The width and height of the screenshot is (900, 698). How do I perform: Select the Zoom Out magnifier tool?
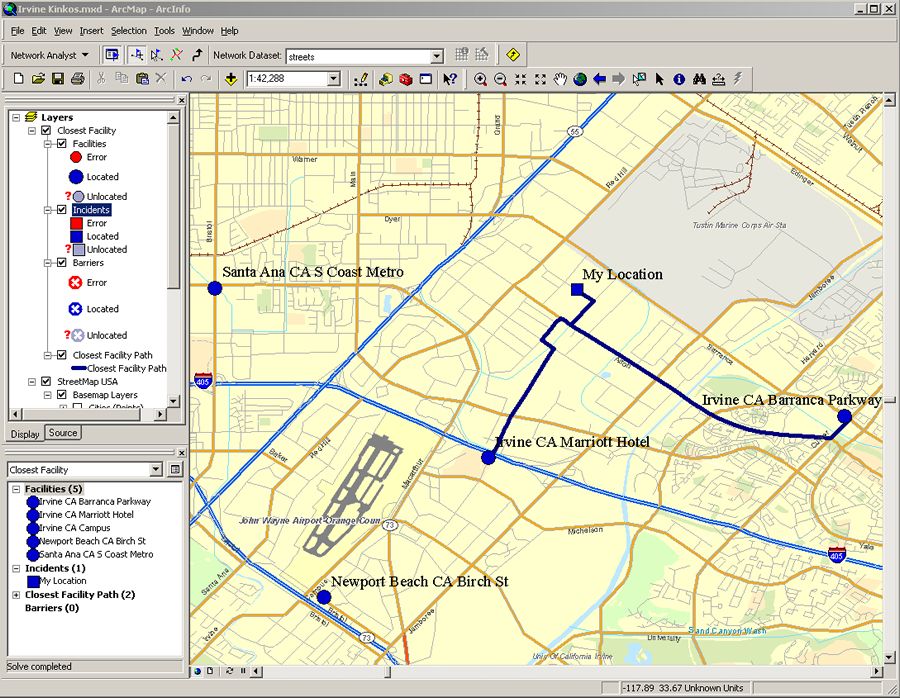[501, 79]
